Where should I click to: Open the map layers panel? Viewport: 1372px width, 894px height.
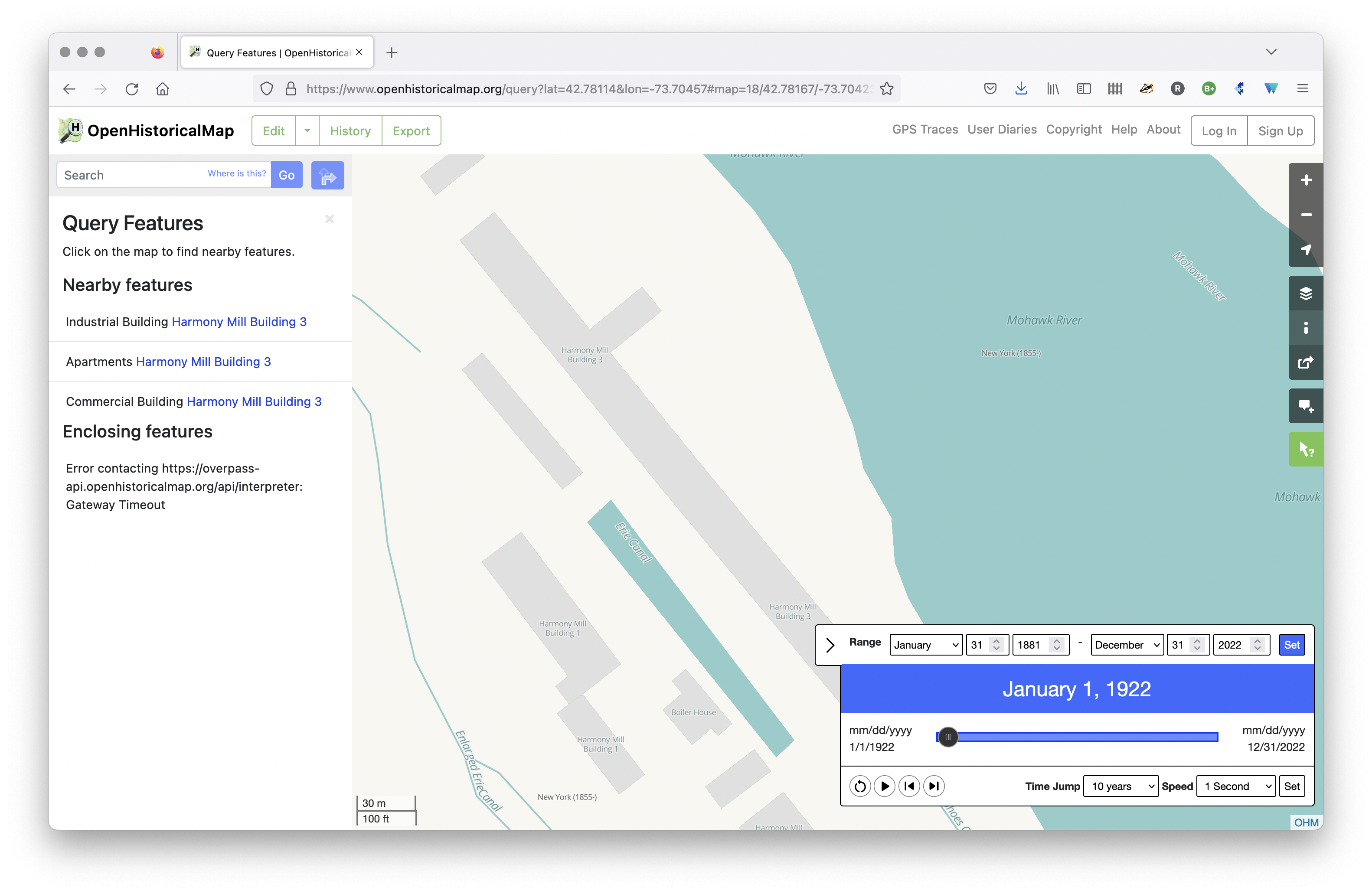pyautogui.click(x=1305, y=294)
